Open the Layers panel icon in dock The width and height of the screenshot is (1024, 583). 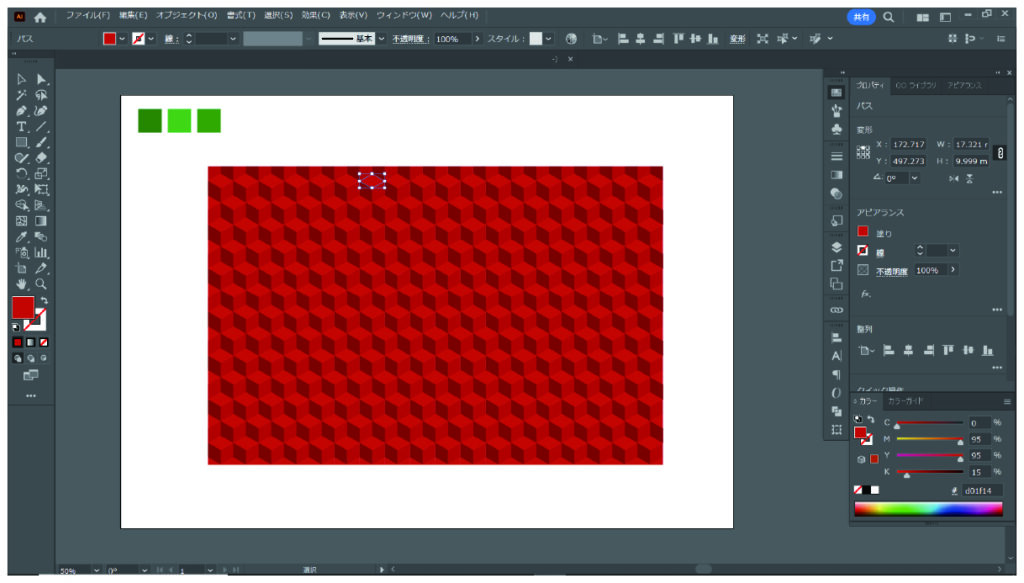[837, 247]
